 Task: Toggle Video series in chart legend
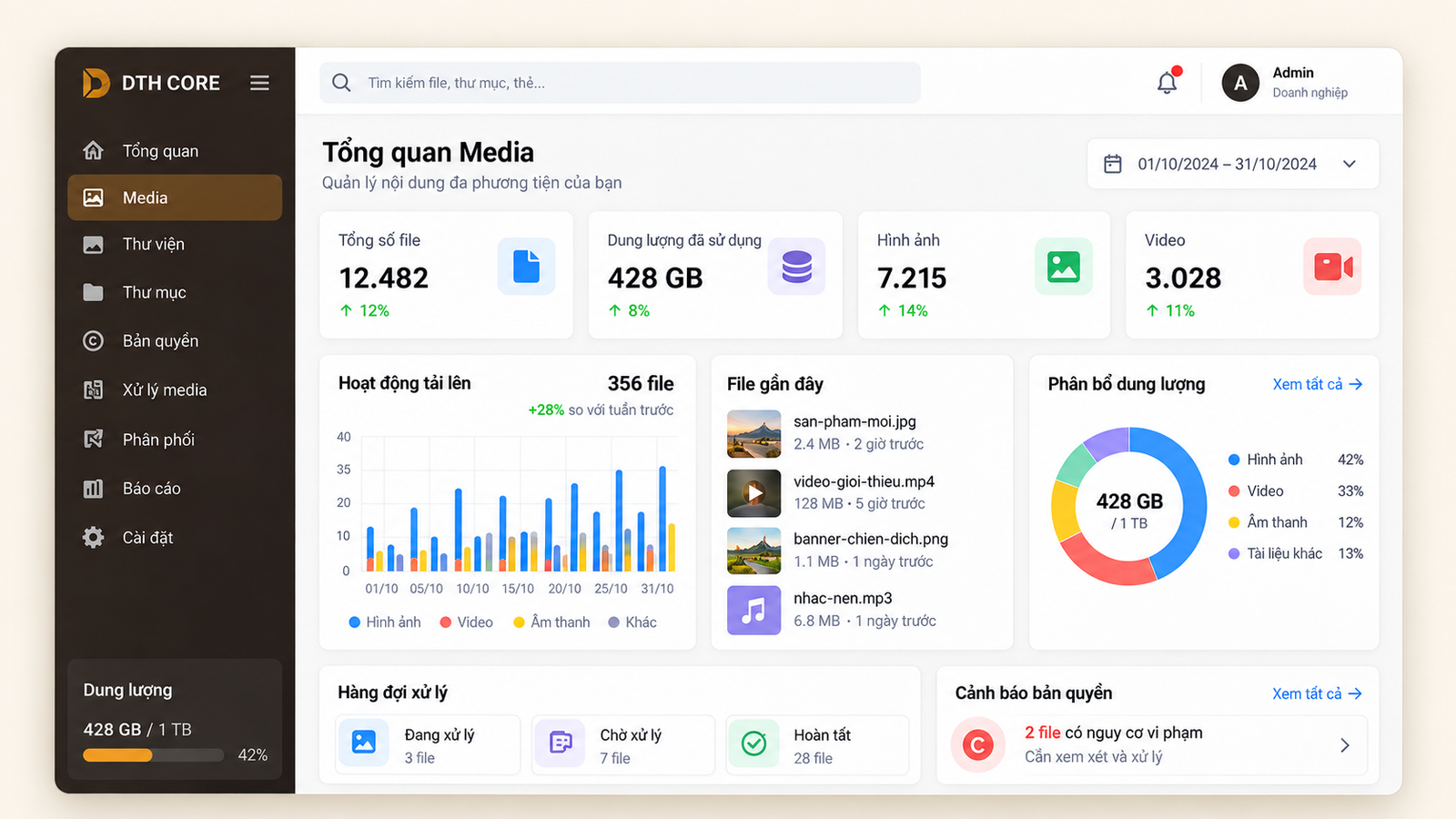tap(466, 622)
